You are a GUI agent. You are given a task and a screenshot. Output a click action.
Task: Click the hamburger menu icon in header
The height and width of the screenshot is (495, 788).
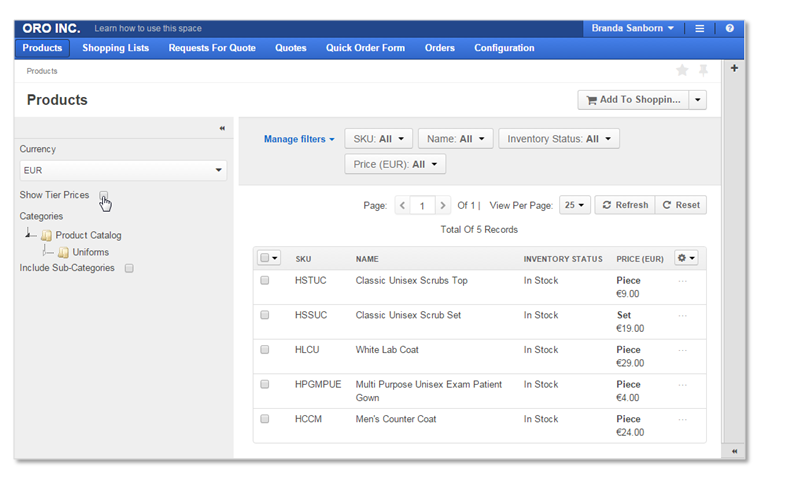(699, 29)
